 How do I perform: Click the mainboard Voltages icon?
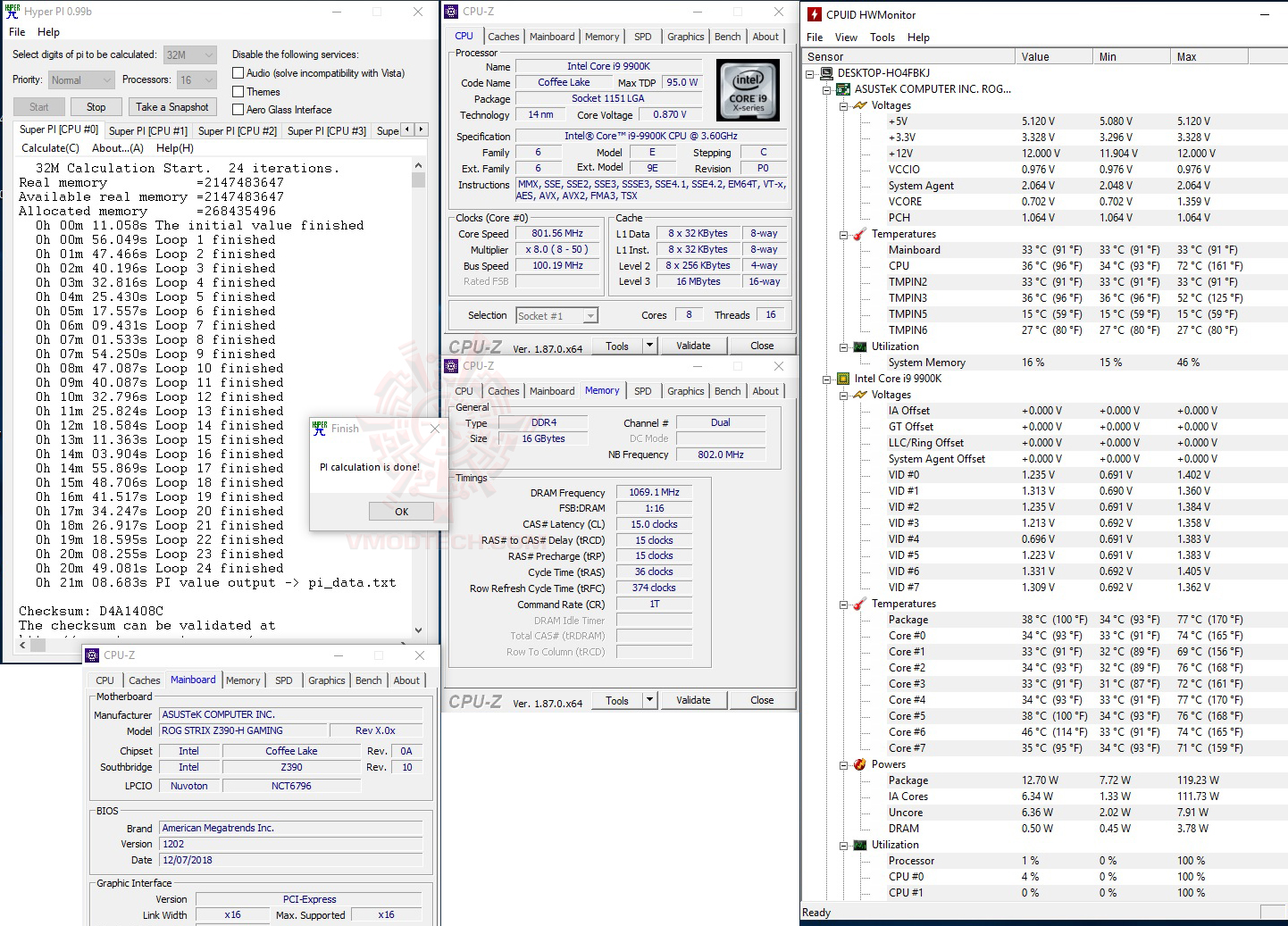click(859, 105)
